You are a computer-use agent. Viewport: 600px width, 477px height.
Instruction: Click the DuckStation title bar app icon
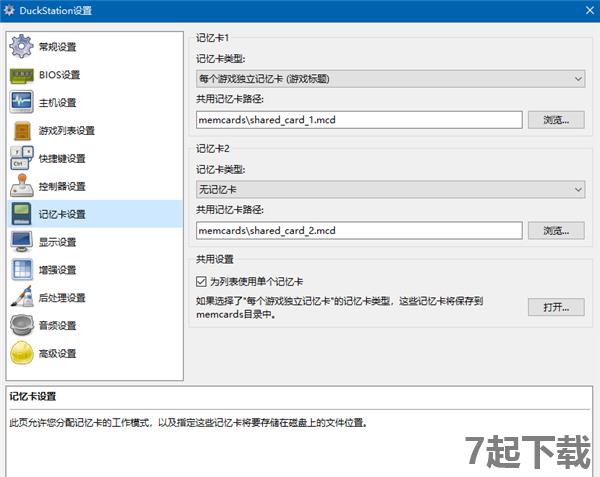click(9, 10)
